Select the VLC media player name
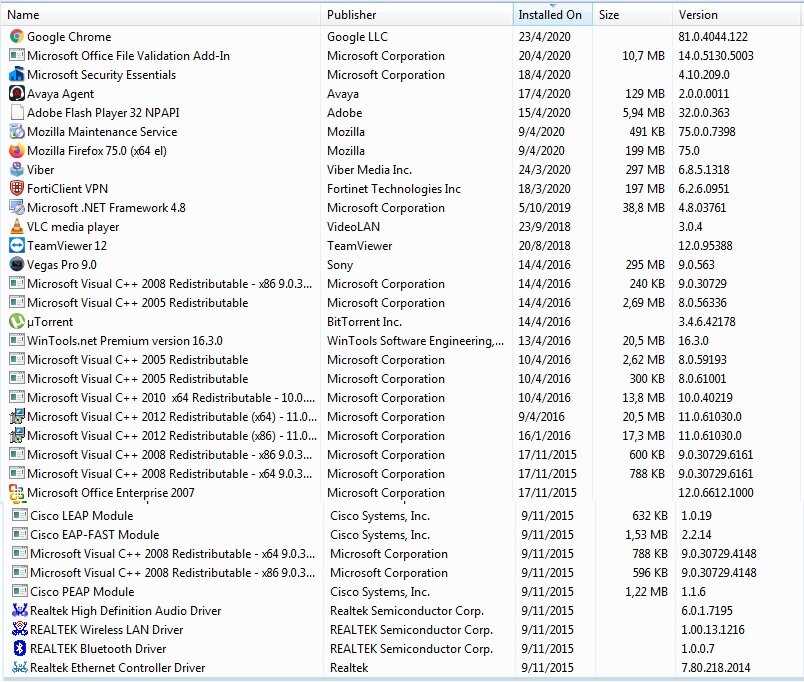This screenshot has width=804, height=682. [73, 227]
